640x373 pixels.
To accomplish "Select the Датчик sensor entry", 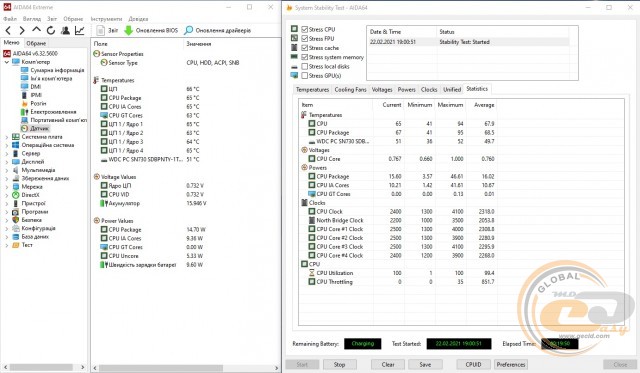I will [x=39, y=129].
